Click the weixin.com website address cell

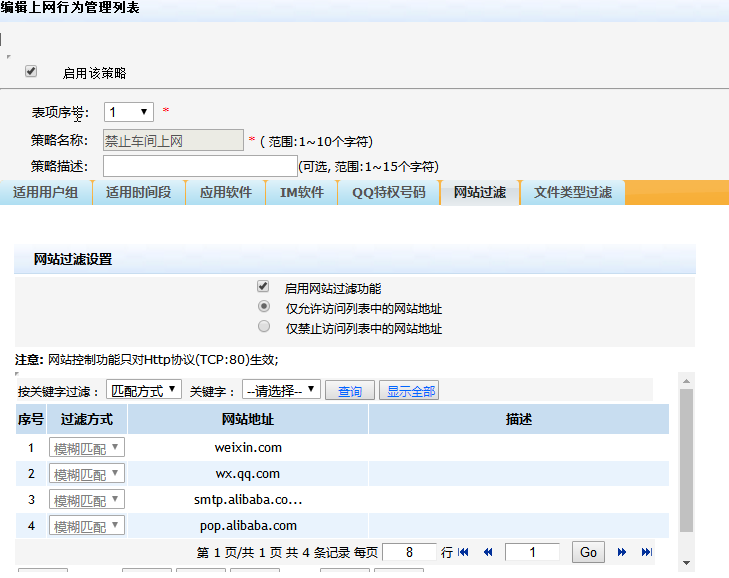248,447
